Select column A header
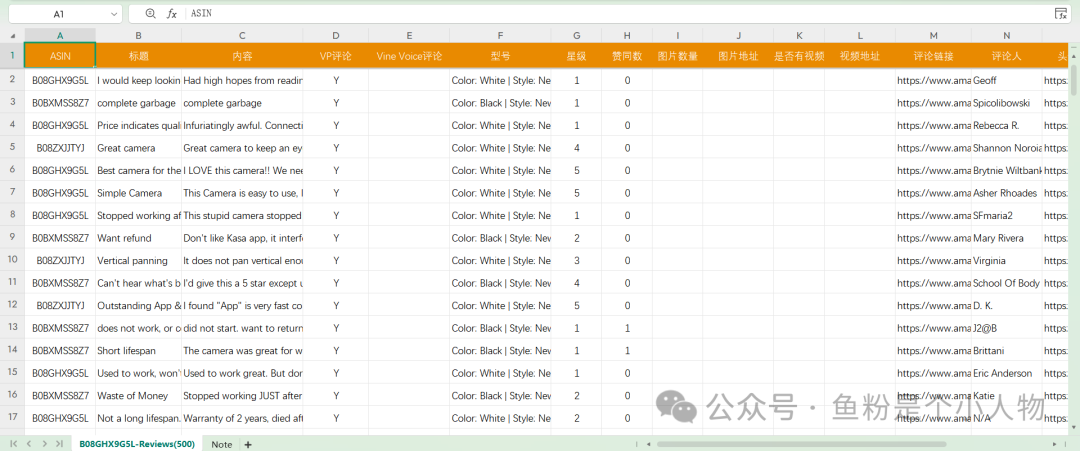 (60, 35)
